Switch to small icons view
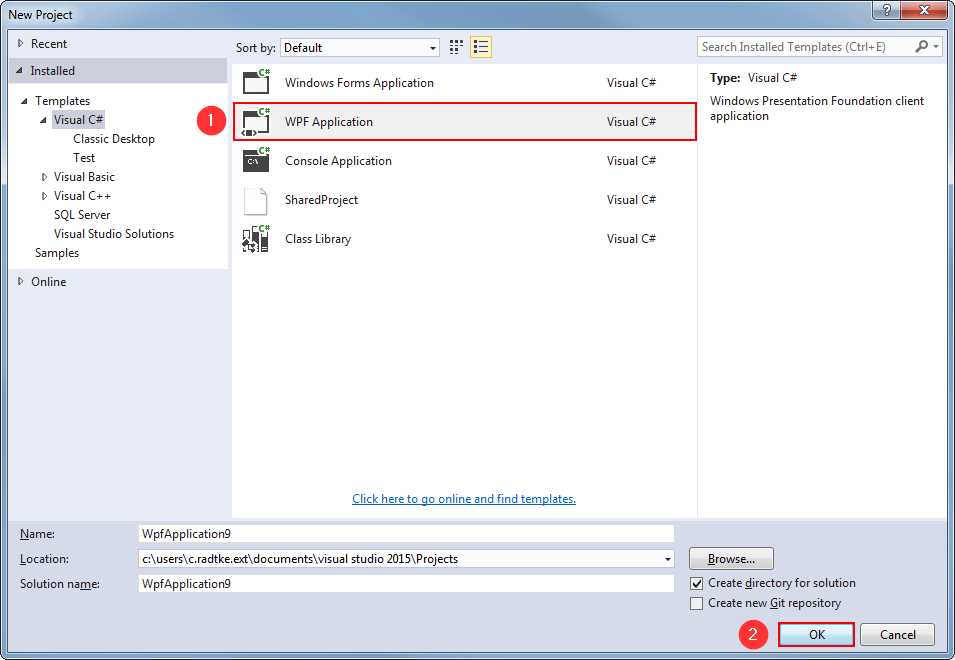Viewport: 955px width, 660px height. (456, 47)
